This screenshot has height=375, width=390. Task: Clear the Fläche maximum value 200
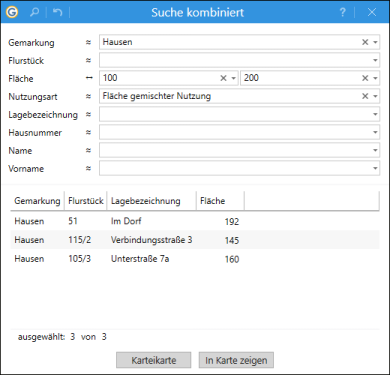click(365, 78)
